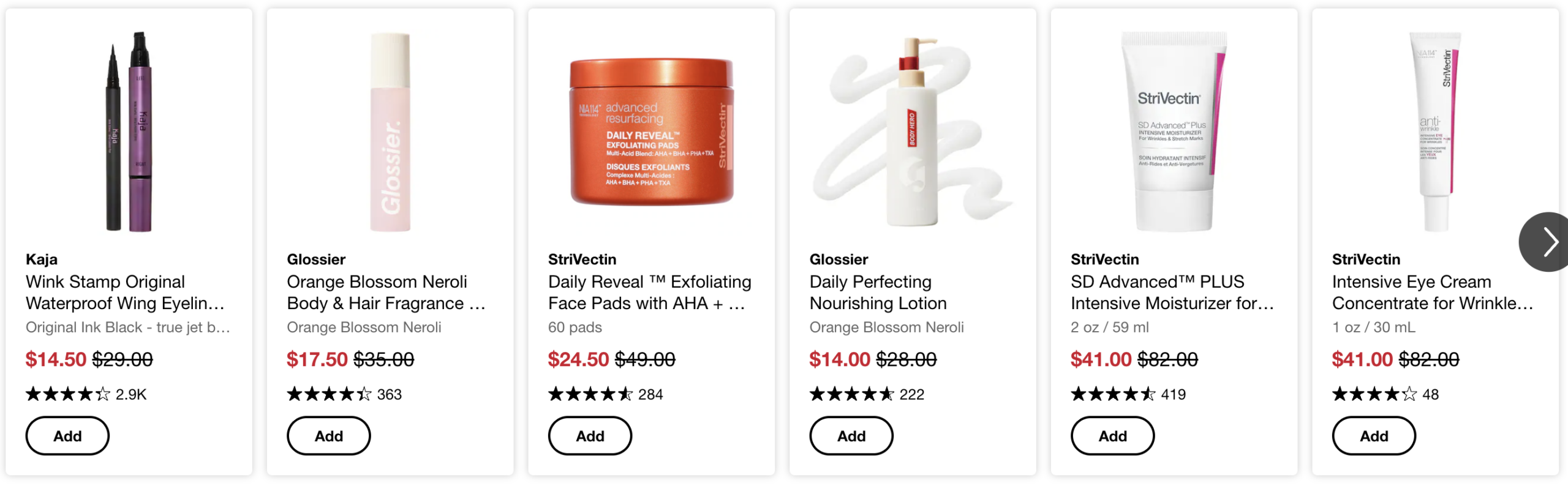
Task: View StriVectin anti-wrinkle eye cream tube image
Action: pos(1435,131)
